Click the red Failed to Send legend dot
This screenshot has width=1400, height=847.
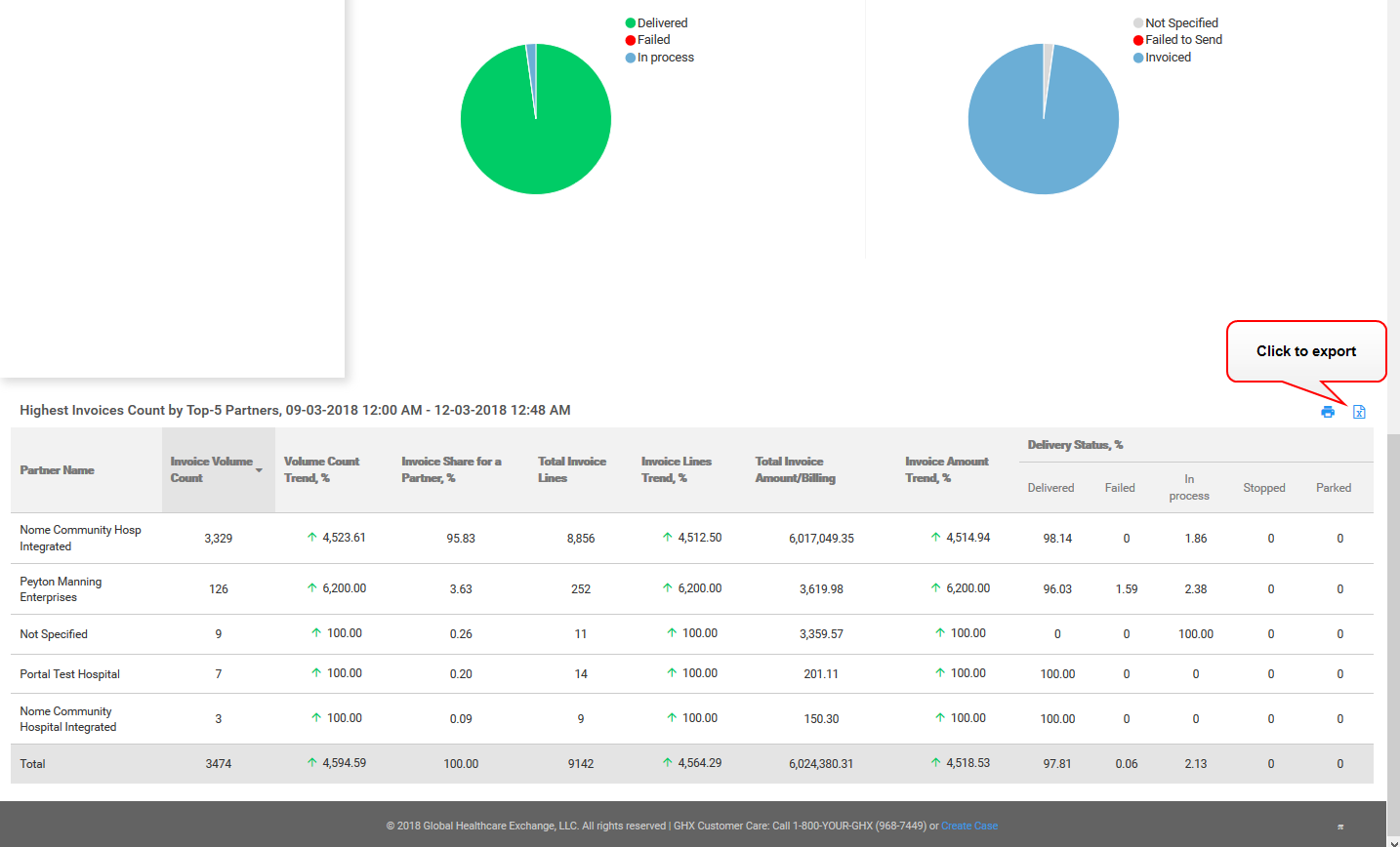coord(1138,40)
